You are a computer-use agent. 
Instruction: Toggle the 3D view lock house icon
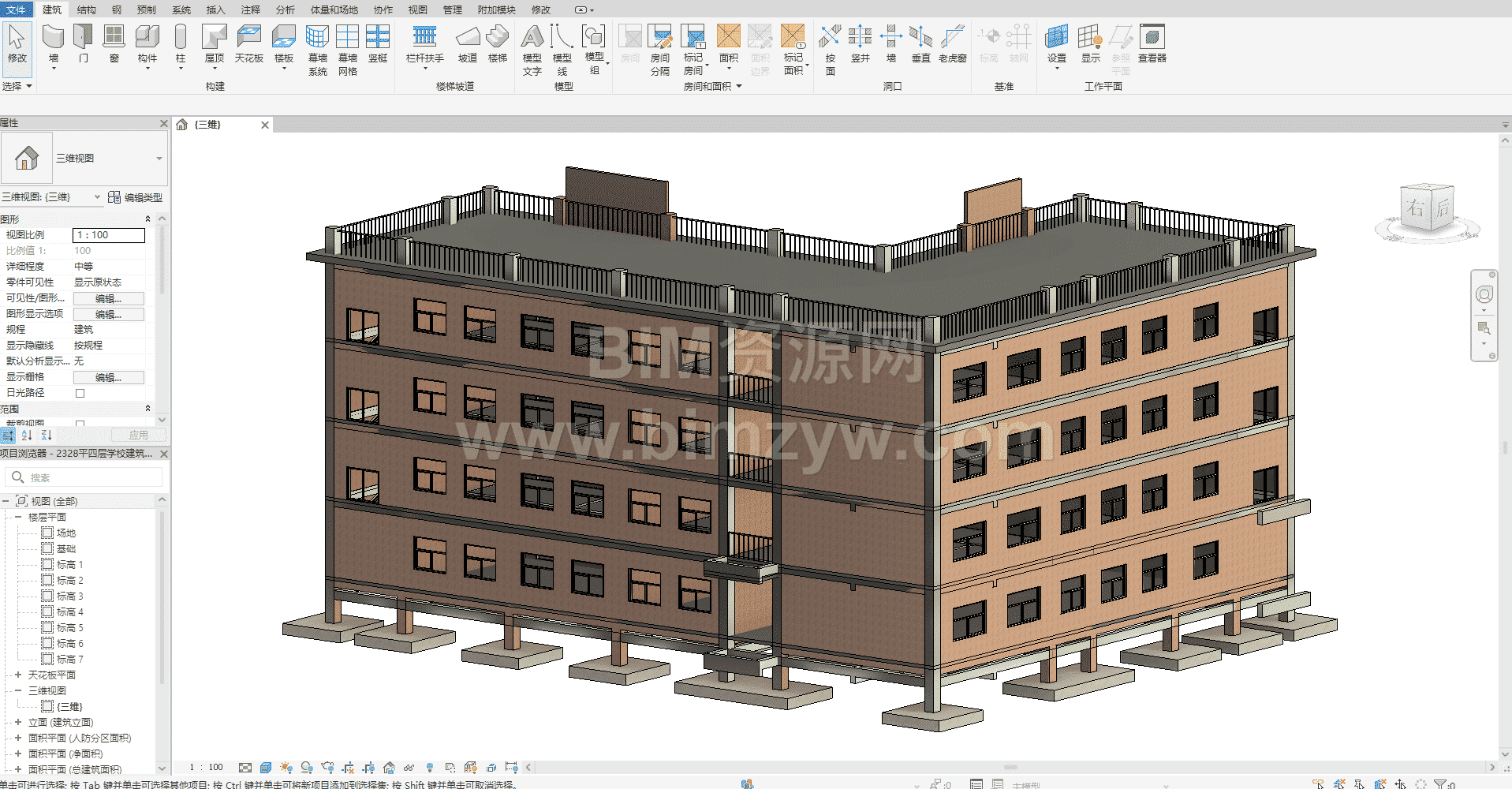(x=389, y=768)
